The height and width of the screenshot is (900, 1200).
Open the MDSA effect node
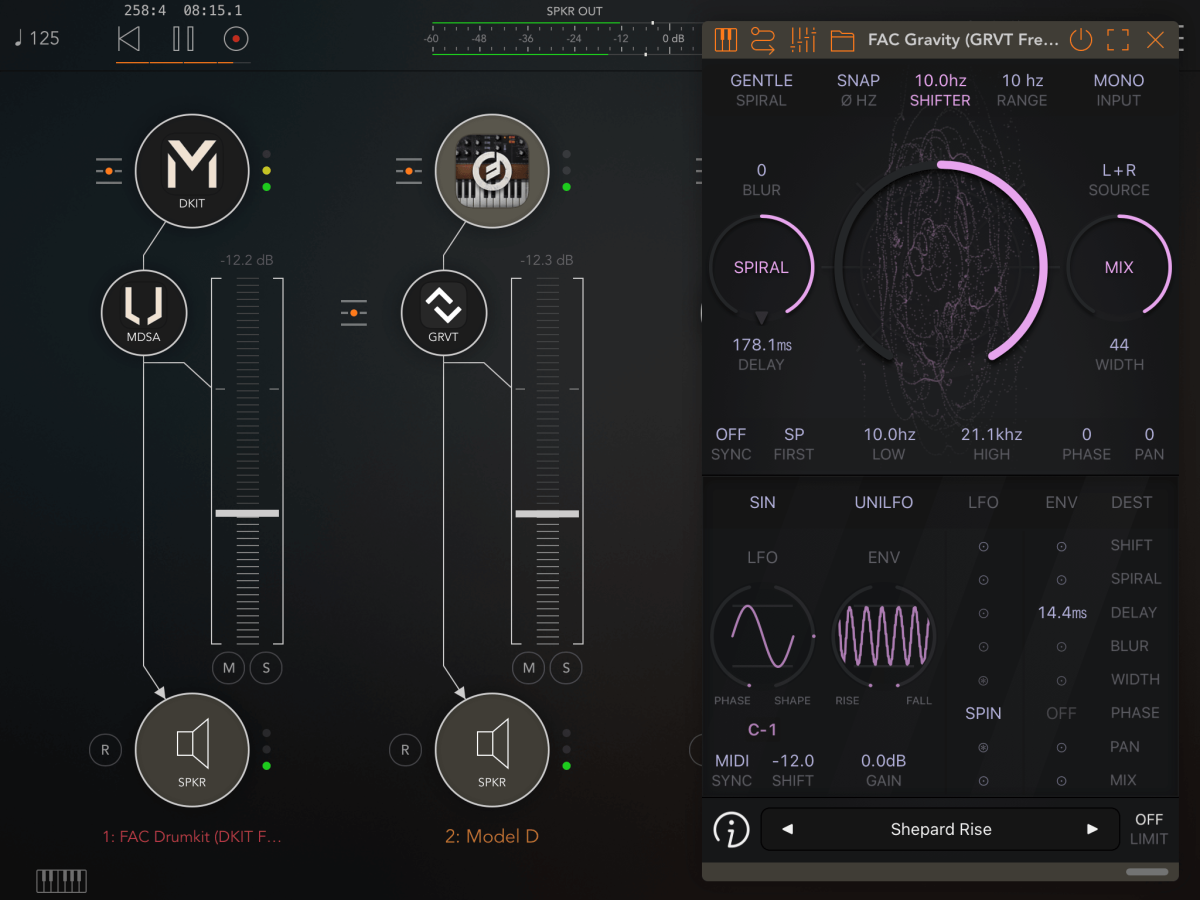coord(144,313)
